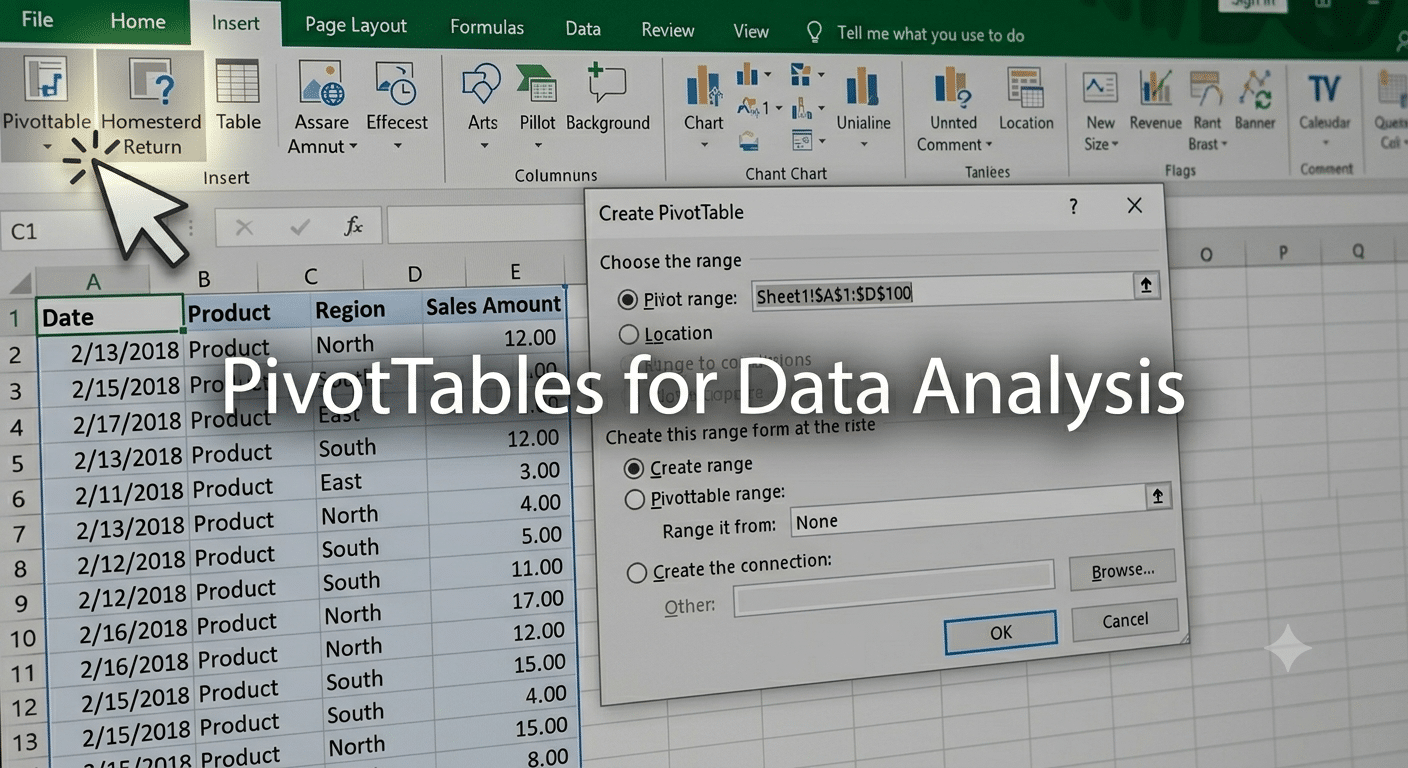
Task: Click the Assare Amnut picture icon
Action: click(x=321, y=84)
